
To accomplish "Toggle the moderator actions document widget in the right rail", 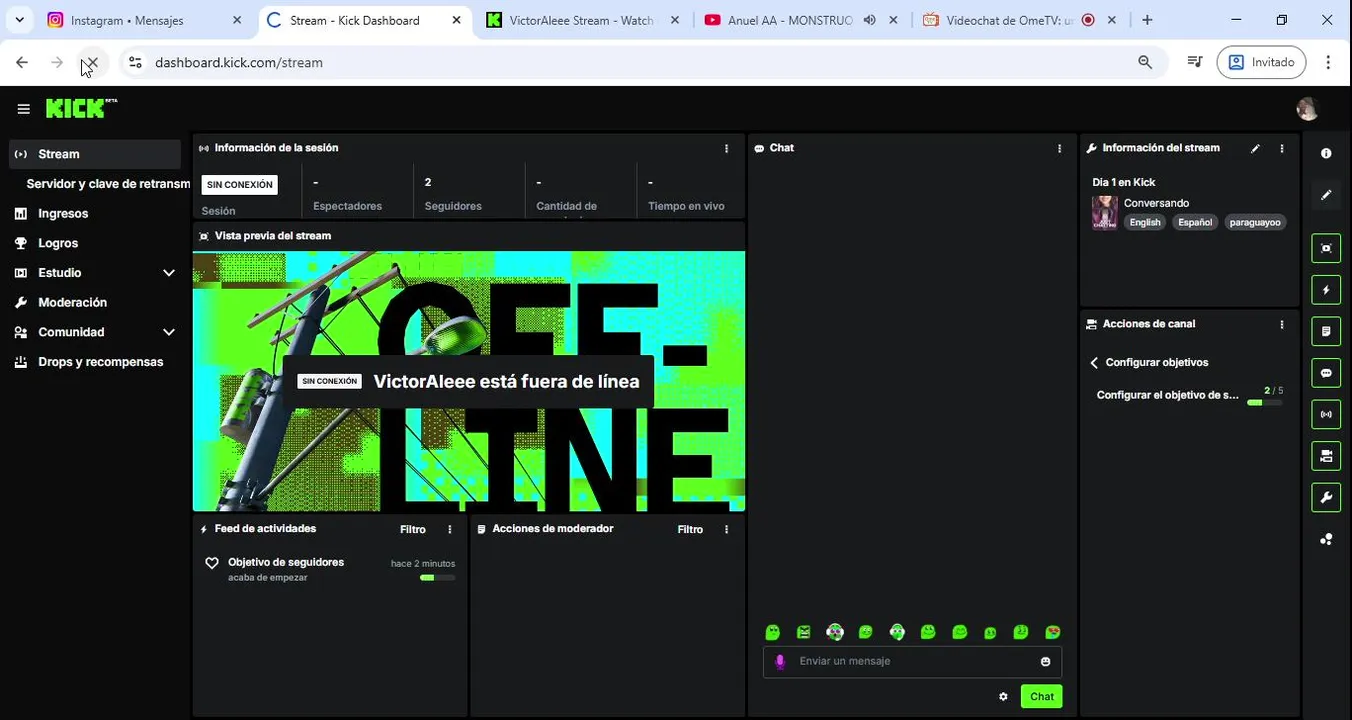I will coord(1326,331).
